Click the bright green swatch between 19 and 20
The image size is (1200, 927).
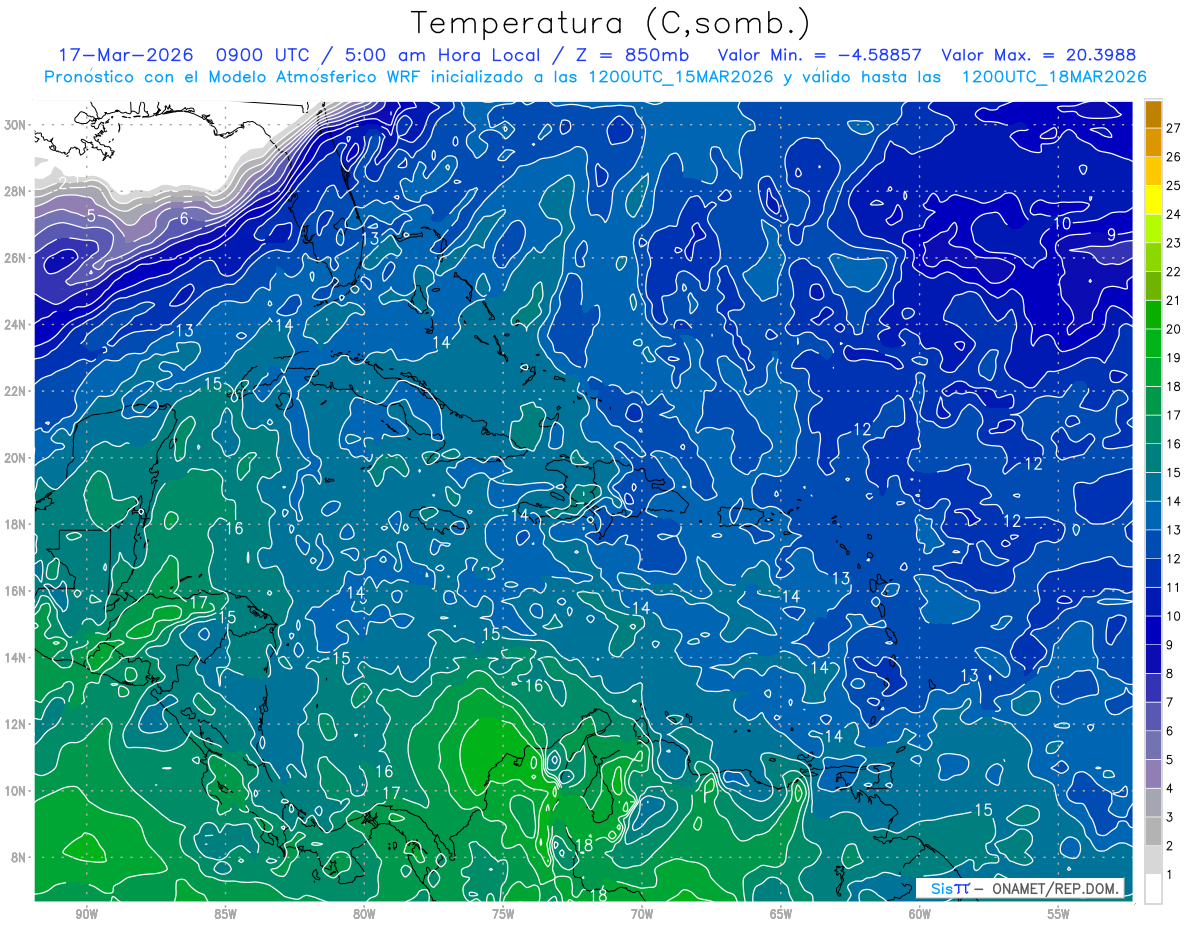(x=1153, y=344)
